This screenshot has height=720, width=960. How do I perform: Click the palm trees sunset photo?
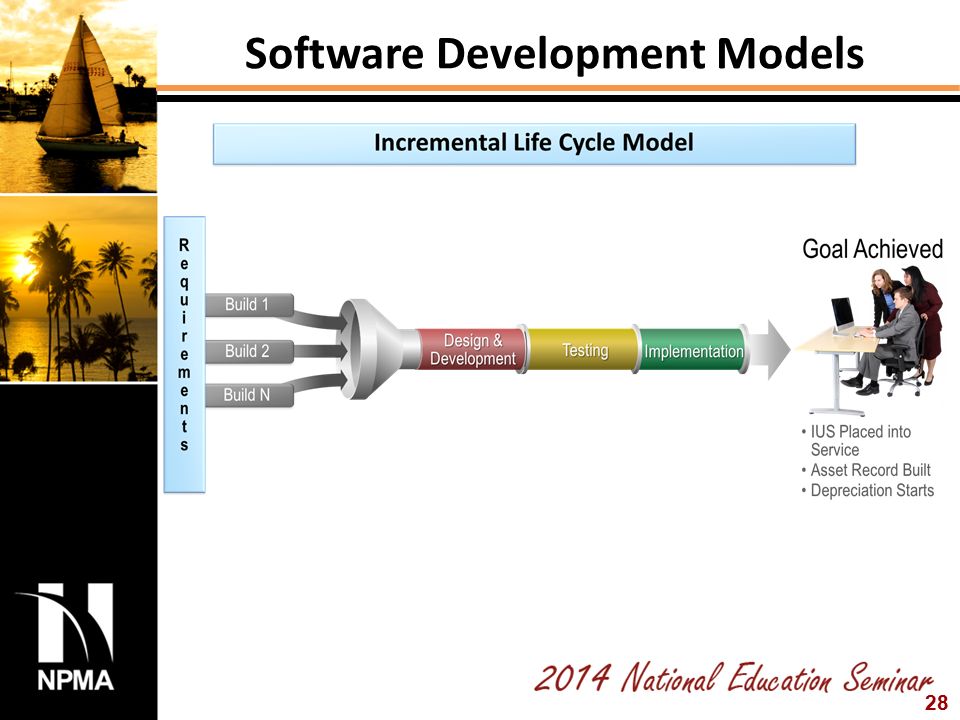(x=78, y=289)
